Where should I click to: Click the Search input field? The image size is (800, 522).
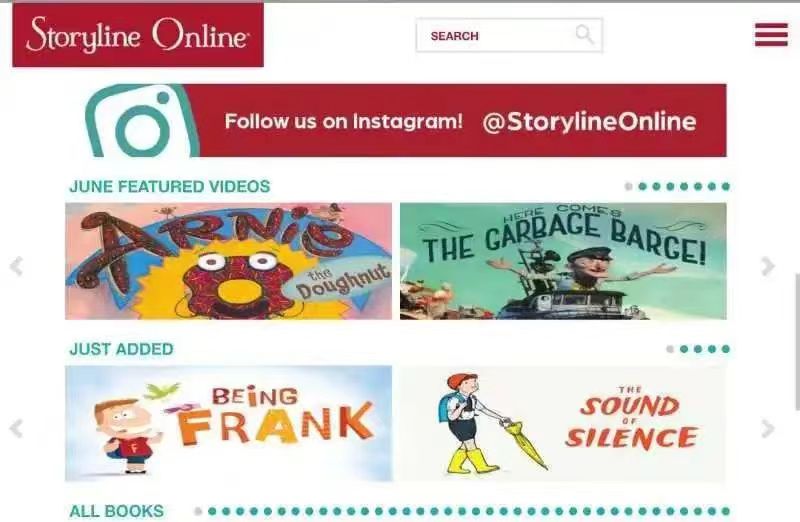[509, 35]
